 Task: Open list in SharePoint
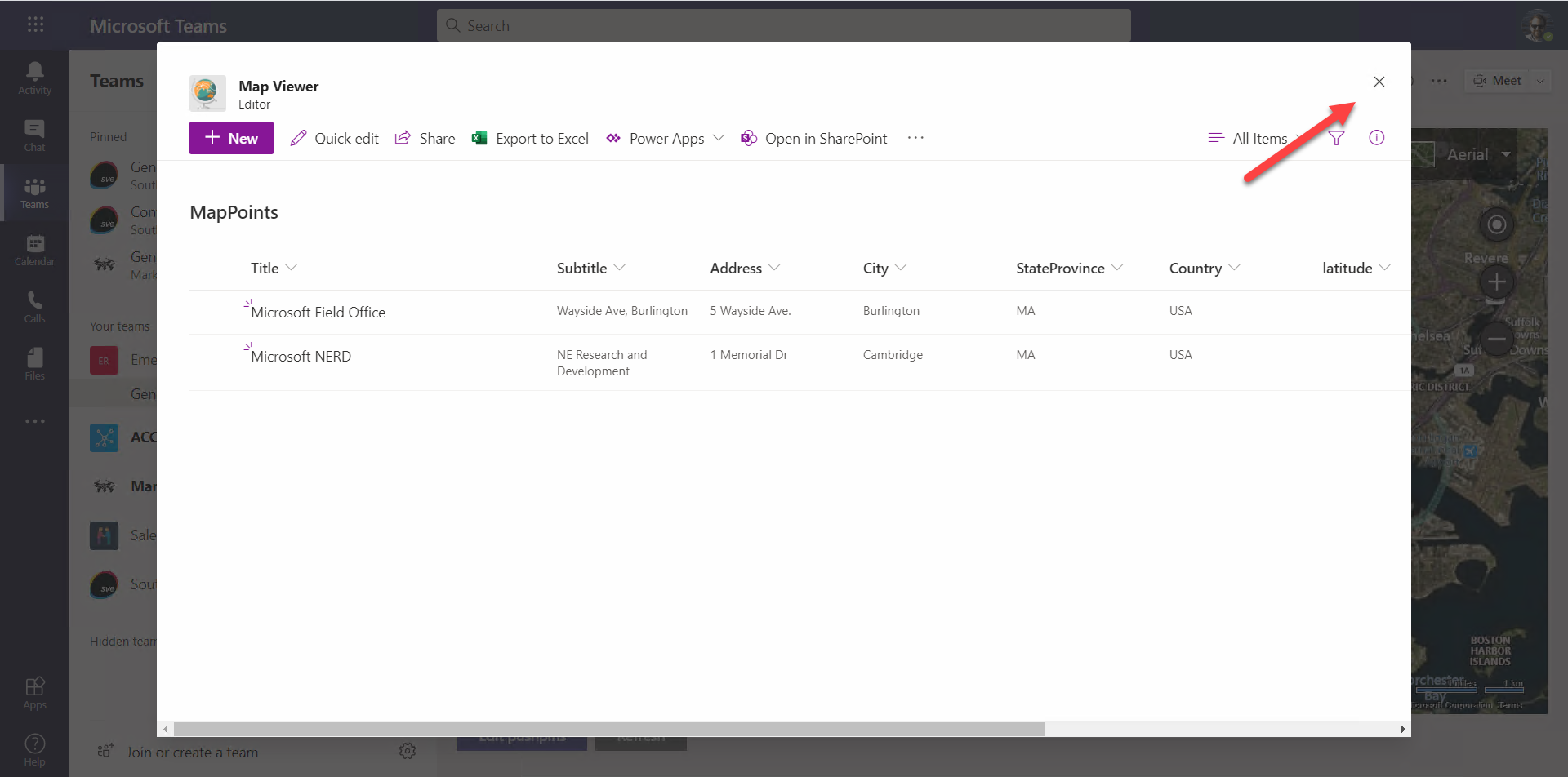[x=814, y=138]
